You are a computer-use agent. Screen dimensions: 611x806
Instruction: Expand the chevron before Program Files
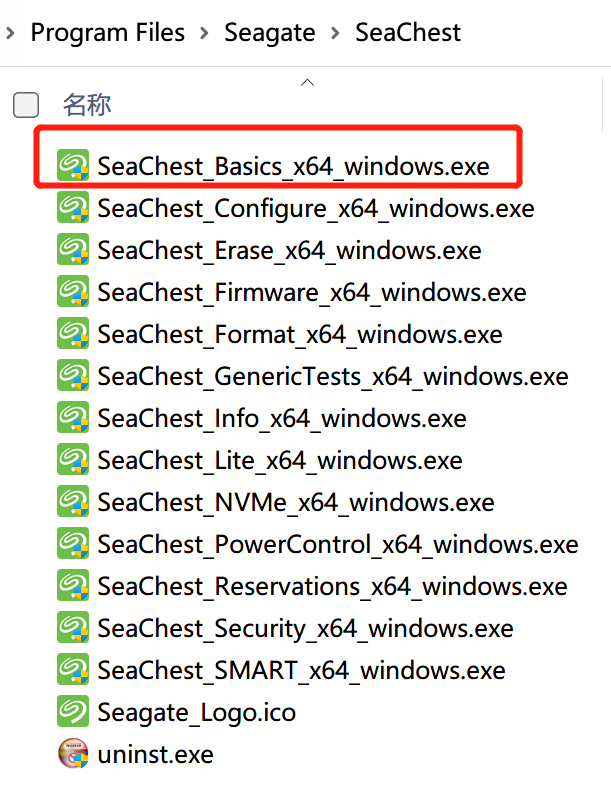coord(10,33)
